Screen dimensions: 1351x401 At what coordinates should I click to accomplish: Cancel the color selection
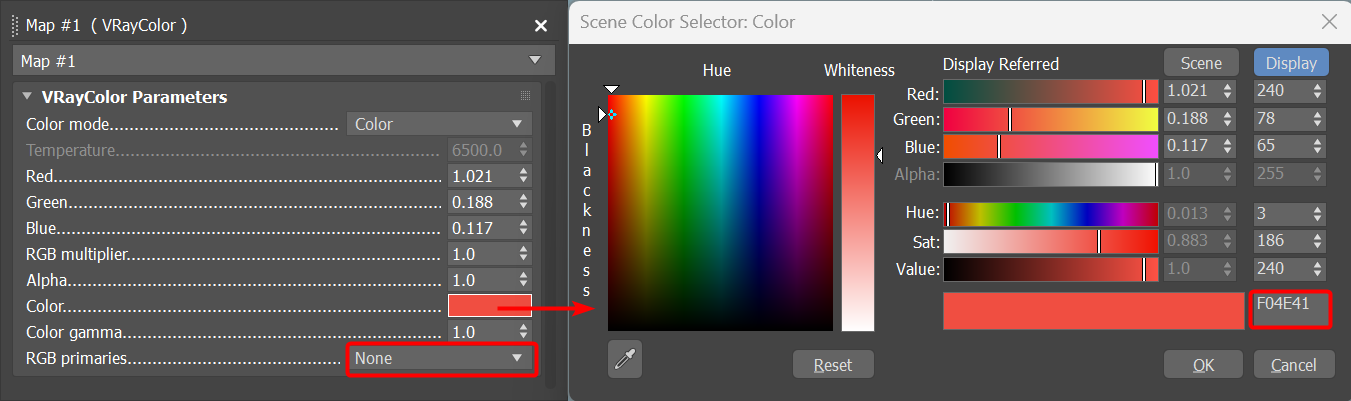pos(1293,365)
